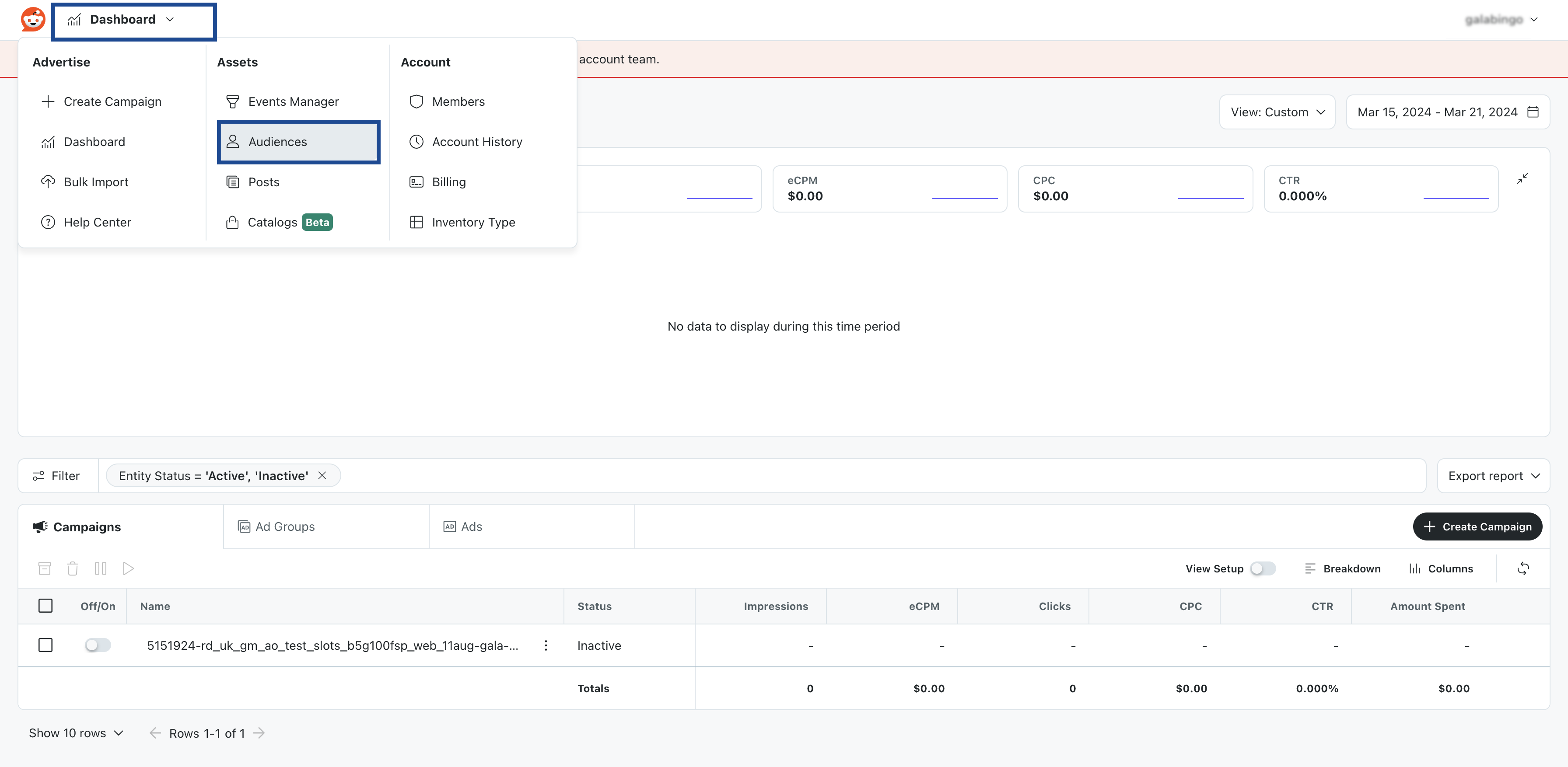This screenshot has width=1568, height=767.
Task: Open the Export report dropdown
Action: pos(1493,476)
